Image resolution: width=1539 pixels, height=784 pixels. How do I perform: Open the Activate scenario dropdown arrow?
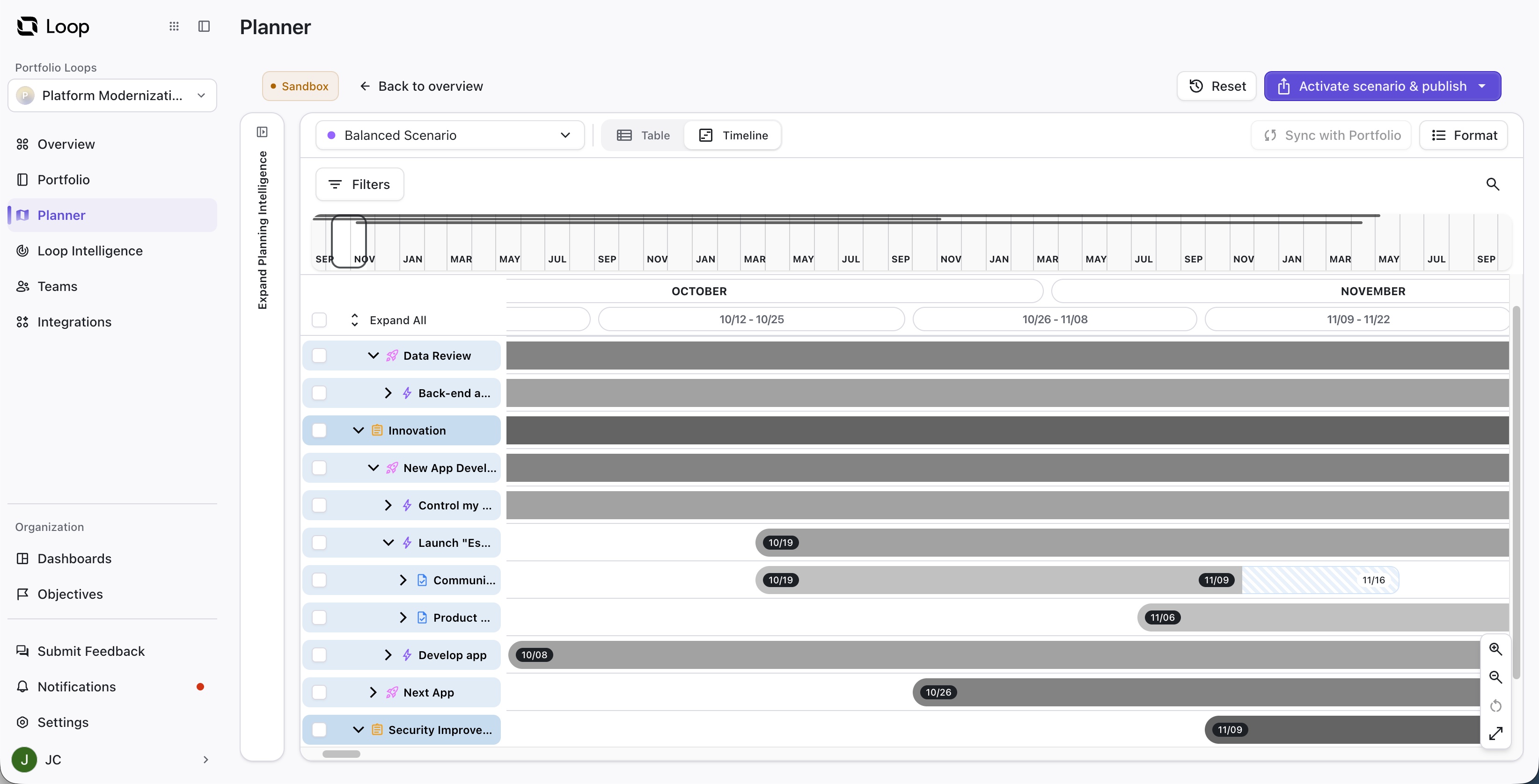tap(1482, 86)
